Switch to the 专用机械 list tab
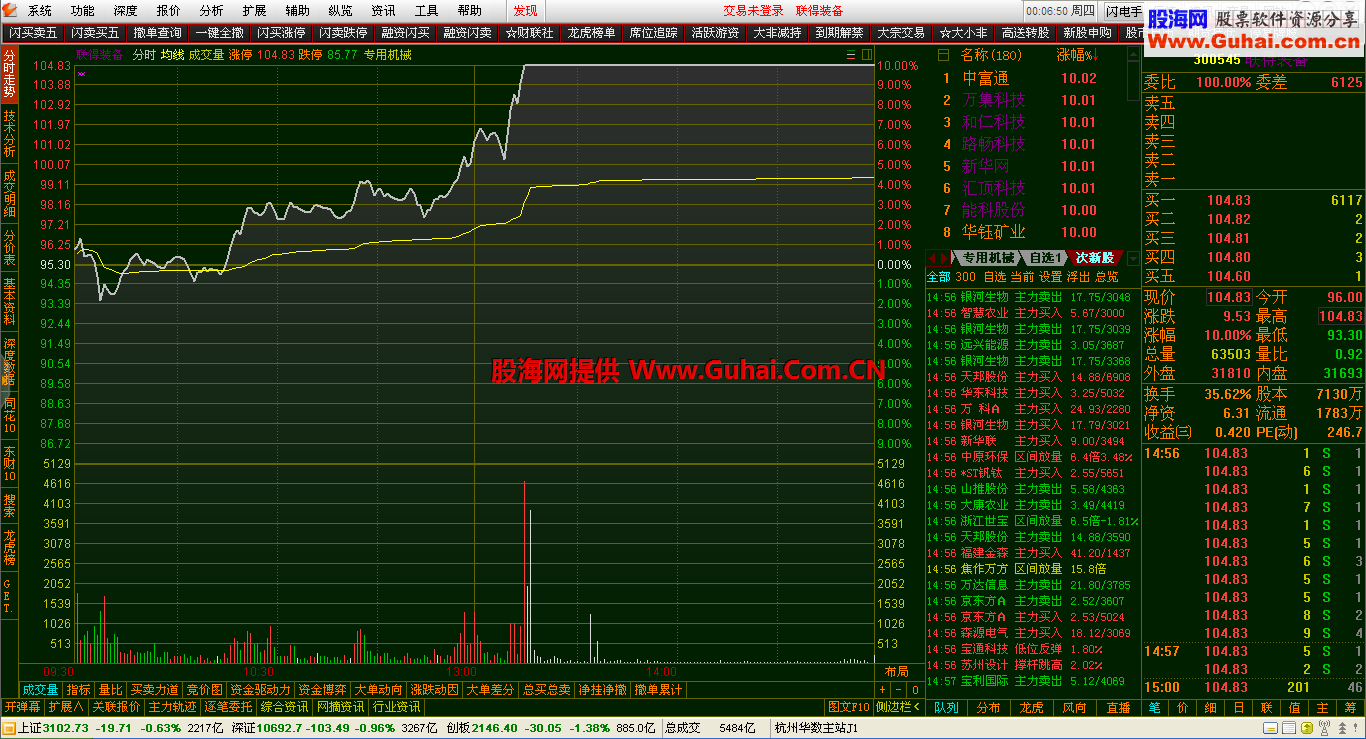This screenshot has height=739, width=1366. tap(988, 258)
